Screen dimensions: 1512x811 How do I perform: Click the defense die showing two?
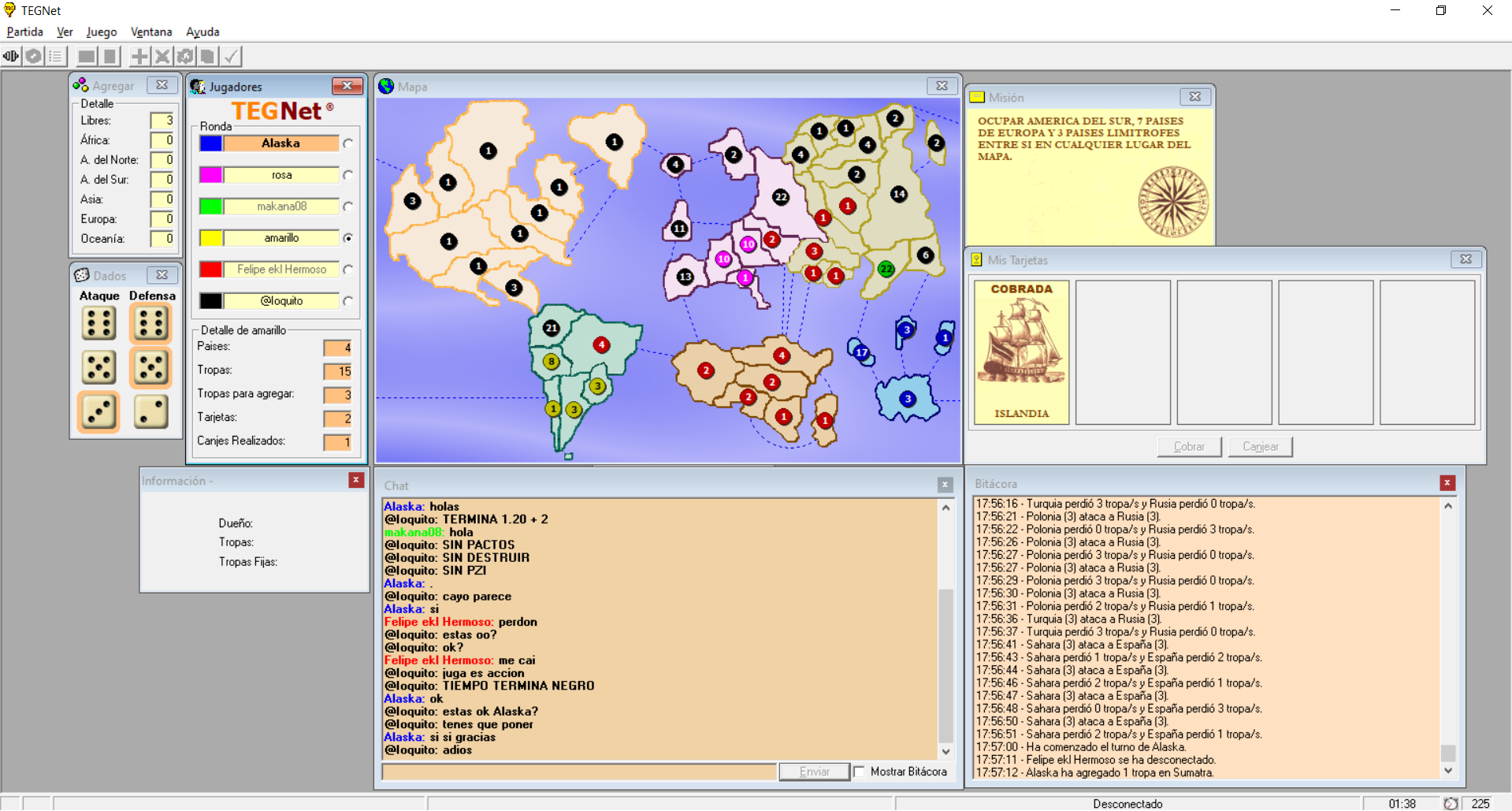[x=150, y=411]
